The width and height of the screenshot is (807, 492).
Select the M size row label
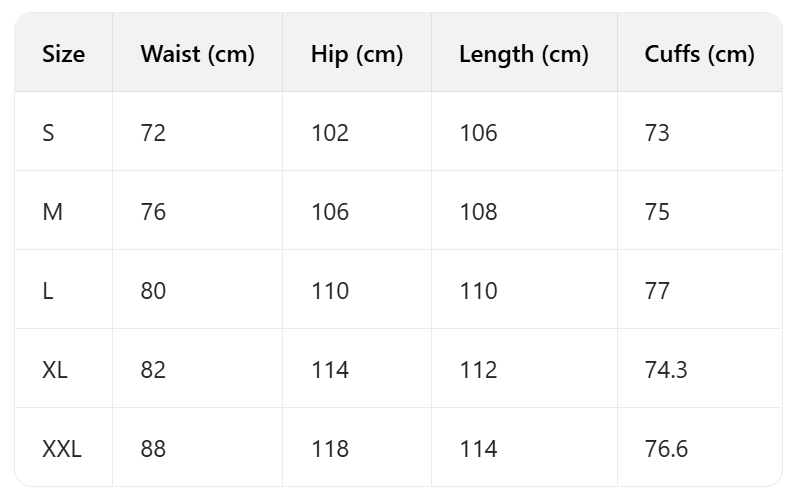pos(53,212)
